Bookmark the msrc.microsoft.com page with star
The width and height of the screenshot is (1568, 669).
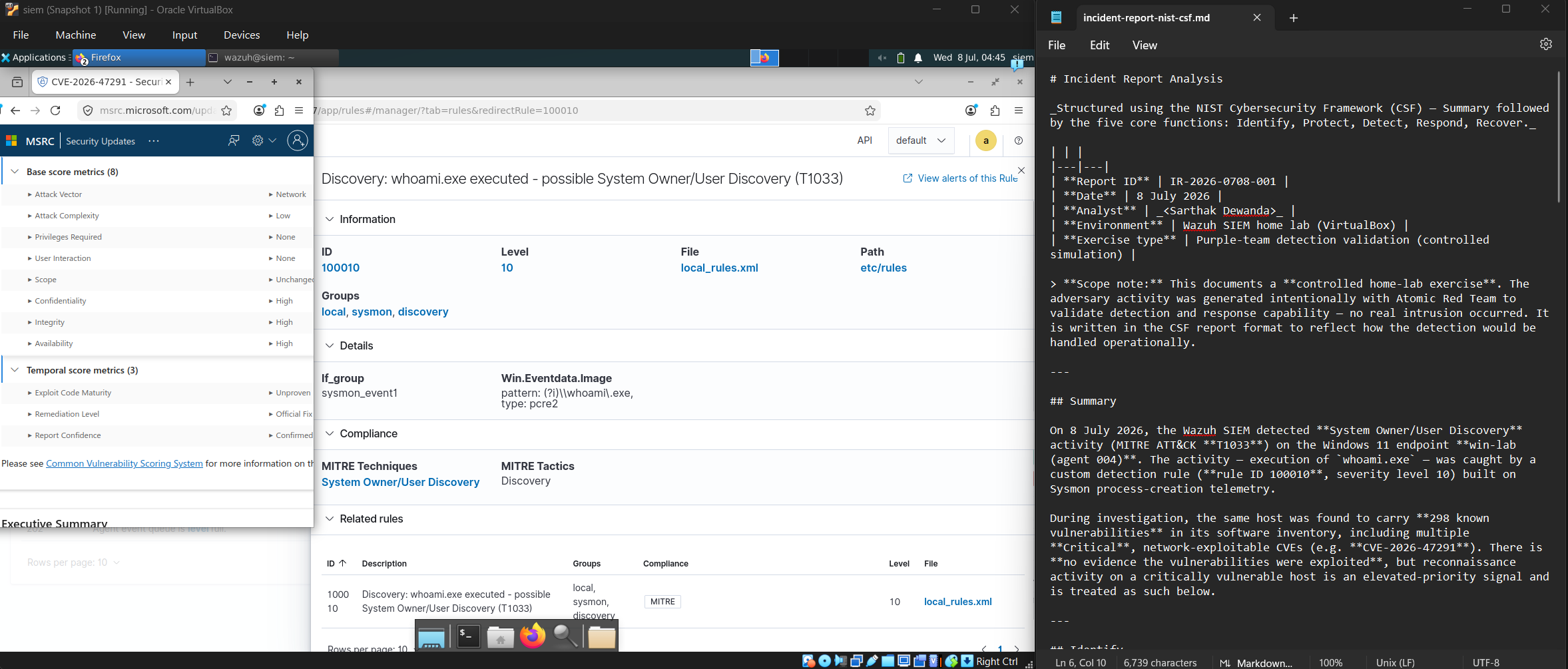(x=226, y=111)
